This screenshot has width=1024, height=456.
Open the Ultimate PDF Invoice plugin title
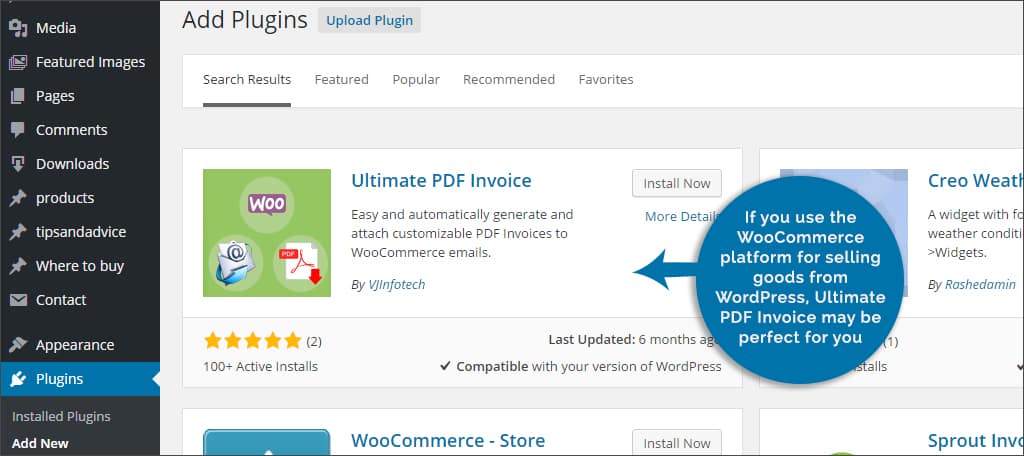[x=441, y=180]
